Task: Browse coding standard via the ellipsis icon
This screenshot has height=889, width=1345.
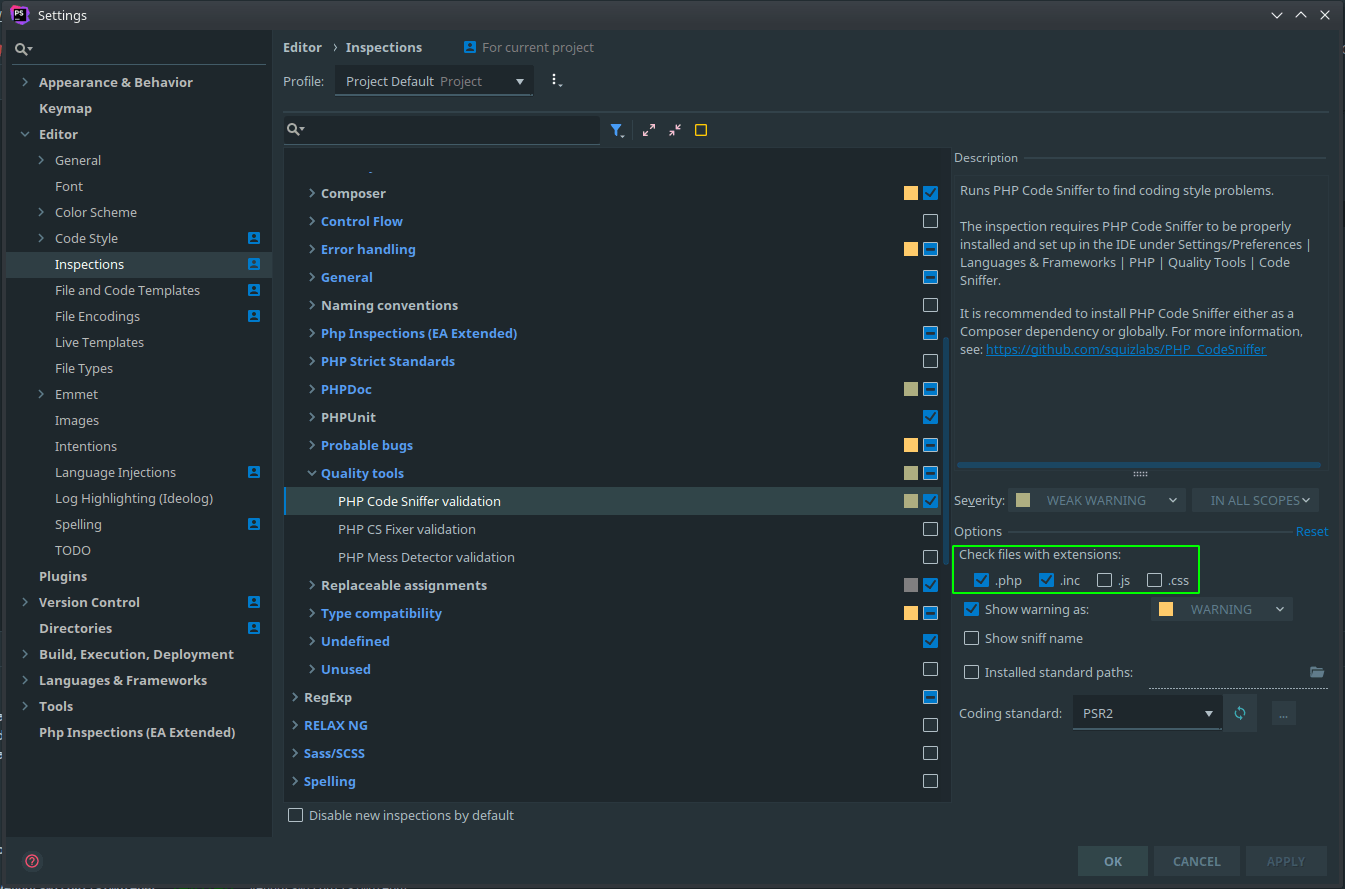Action: pyautogui.click(x=1283, y=712)
